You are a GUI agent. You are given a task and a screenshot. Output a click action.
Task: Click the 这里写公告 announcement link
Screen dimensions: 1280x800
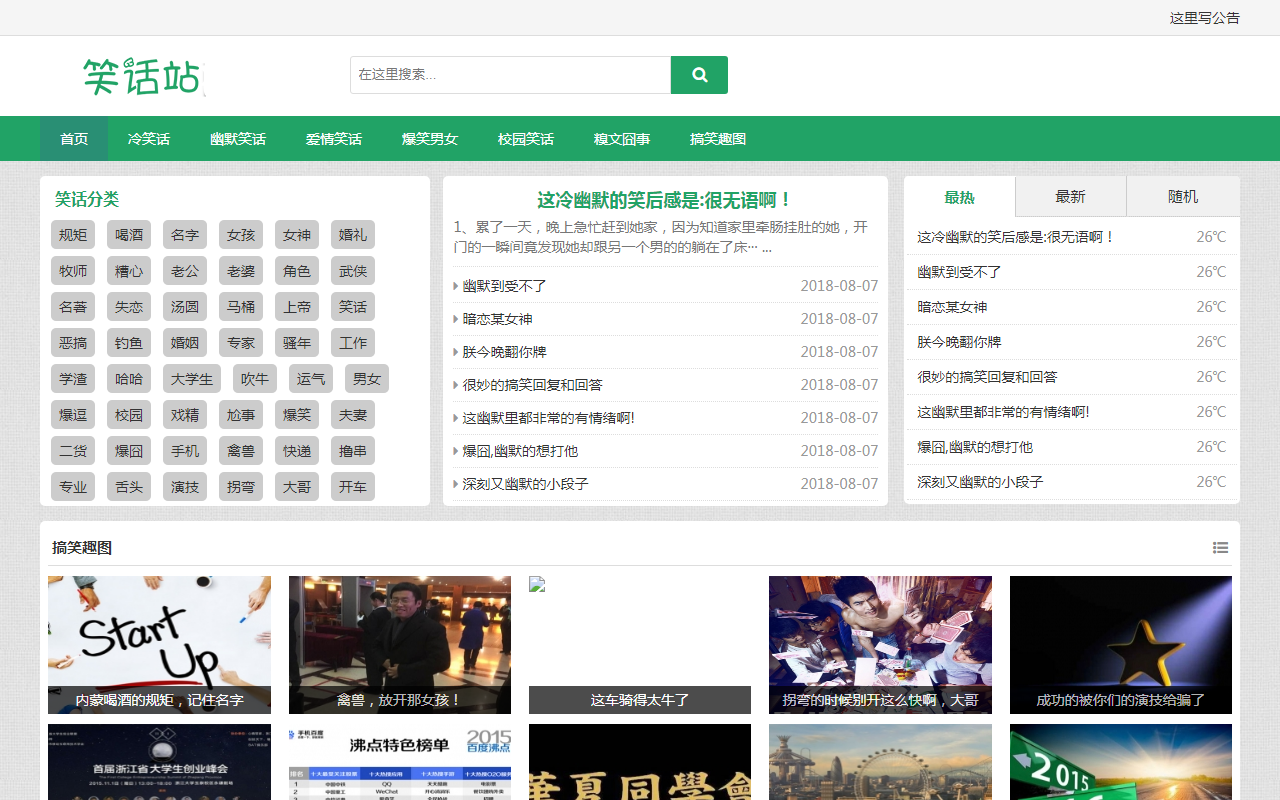pos(1205,18)
